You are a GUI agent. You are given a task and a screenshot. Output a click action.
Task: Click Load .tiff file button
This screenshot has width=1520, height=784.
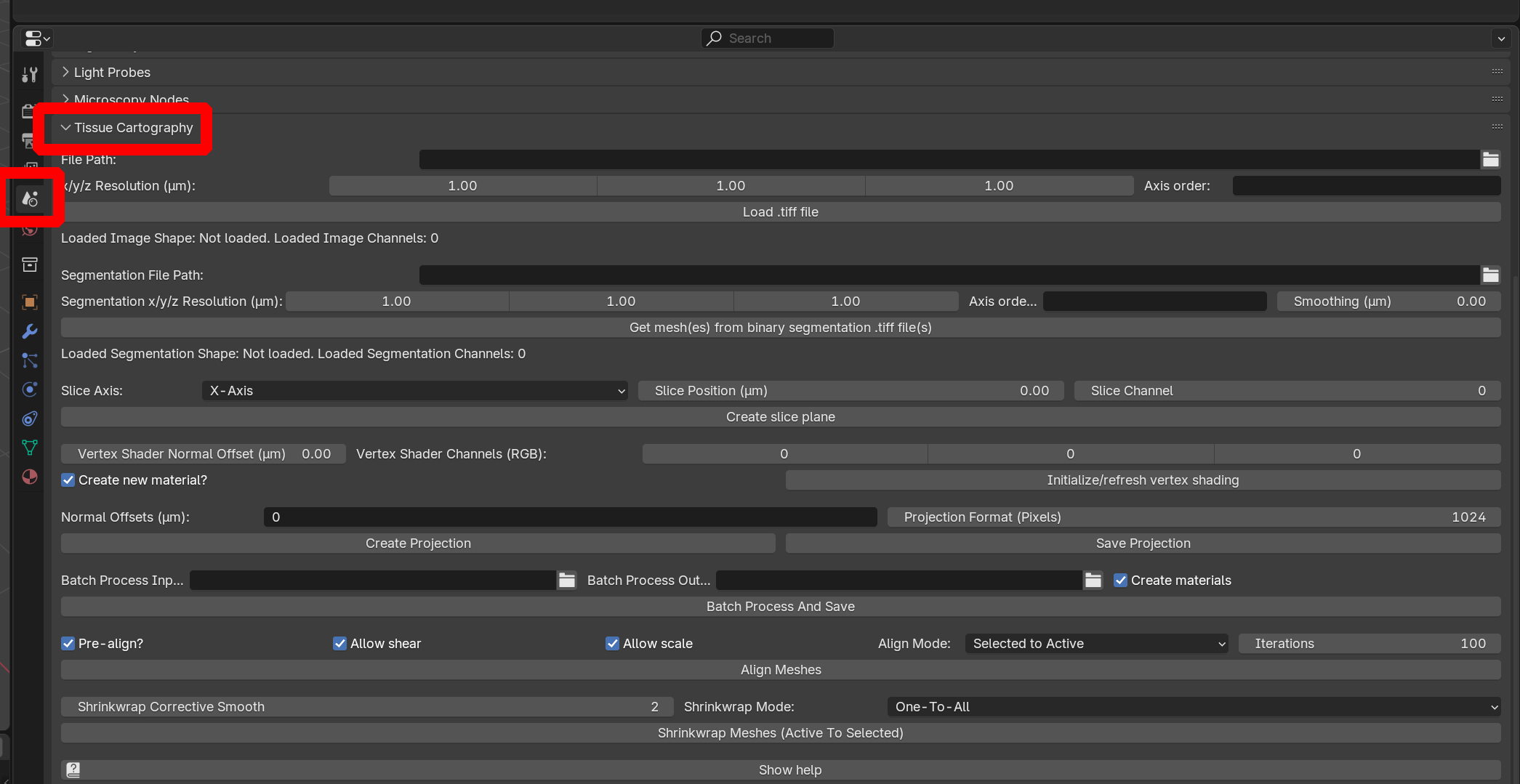(781, 212)
